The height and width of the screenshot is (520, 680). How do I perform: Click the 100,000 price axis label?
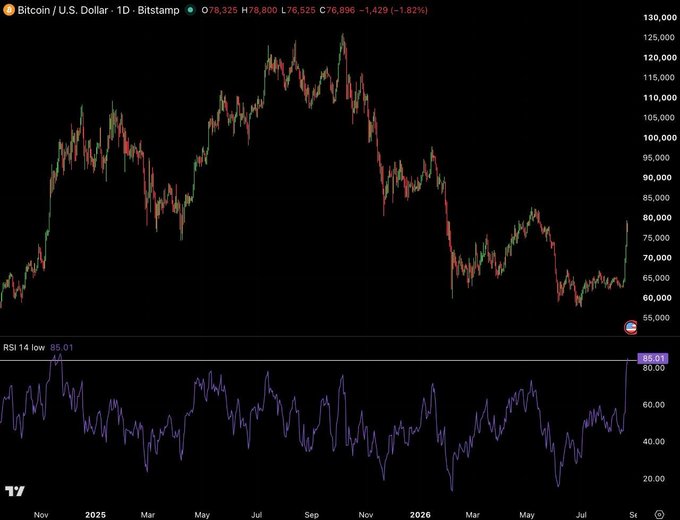pyautogui.click(x=660, y=137)
